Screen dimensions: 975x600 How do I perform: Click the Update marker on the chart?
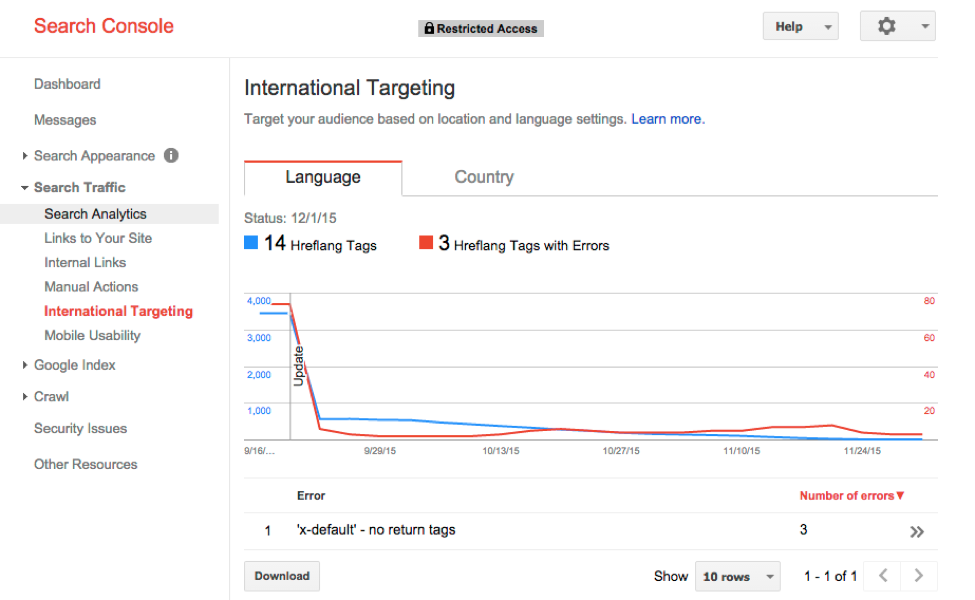(297, 366)
